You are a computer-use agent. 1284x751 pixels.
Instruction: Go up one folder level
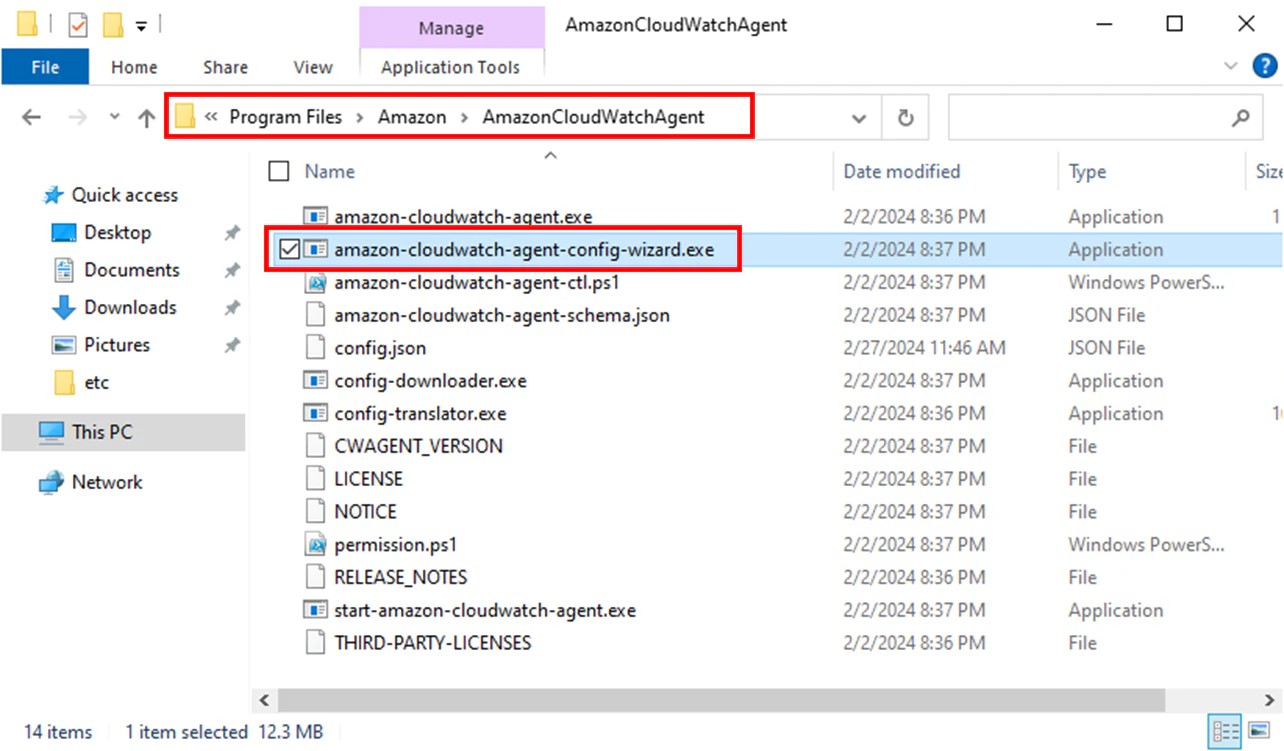click(147, 118)
